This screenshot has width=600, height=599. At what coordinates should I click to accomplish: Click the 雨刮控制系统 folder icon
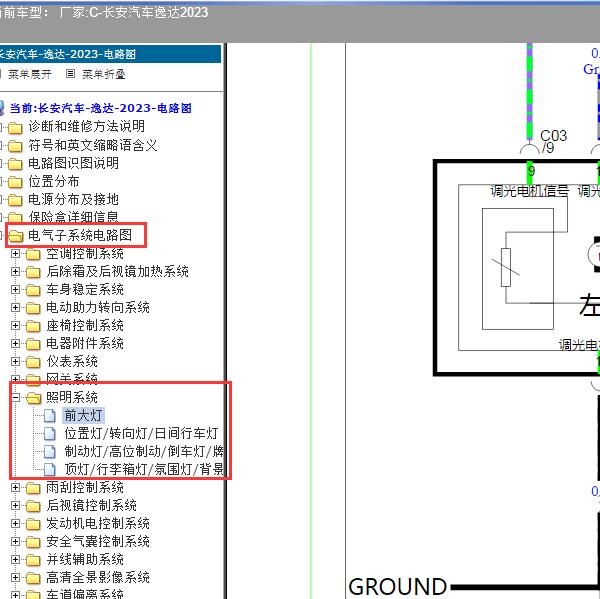pyautogui.click(x=33, y=488)
